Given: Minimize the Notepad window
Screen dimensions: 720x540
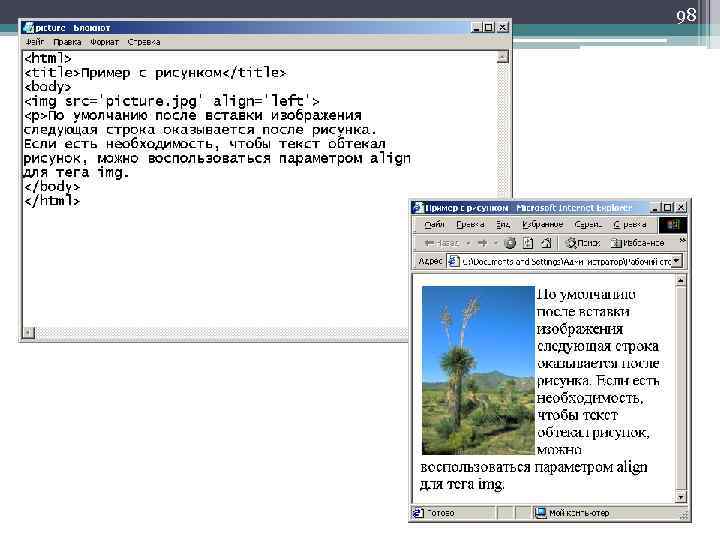Looking at the screenshot, I should coord(477,28).
